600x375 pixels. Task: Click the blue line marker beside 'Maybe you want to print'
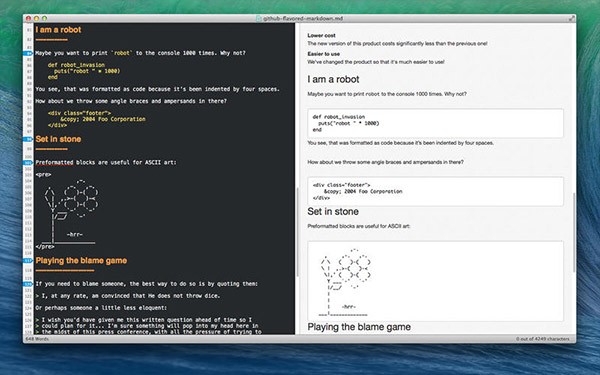tap(28, 53)
